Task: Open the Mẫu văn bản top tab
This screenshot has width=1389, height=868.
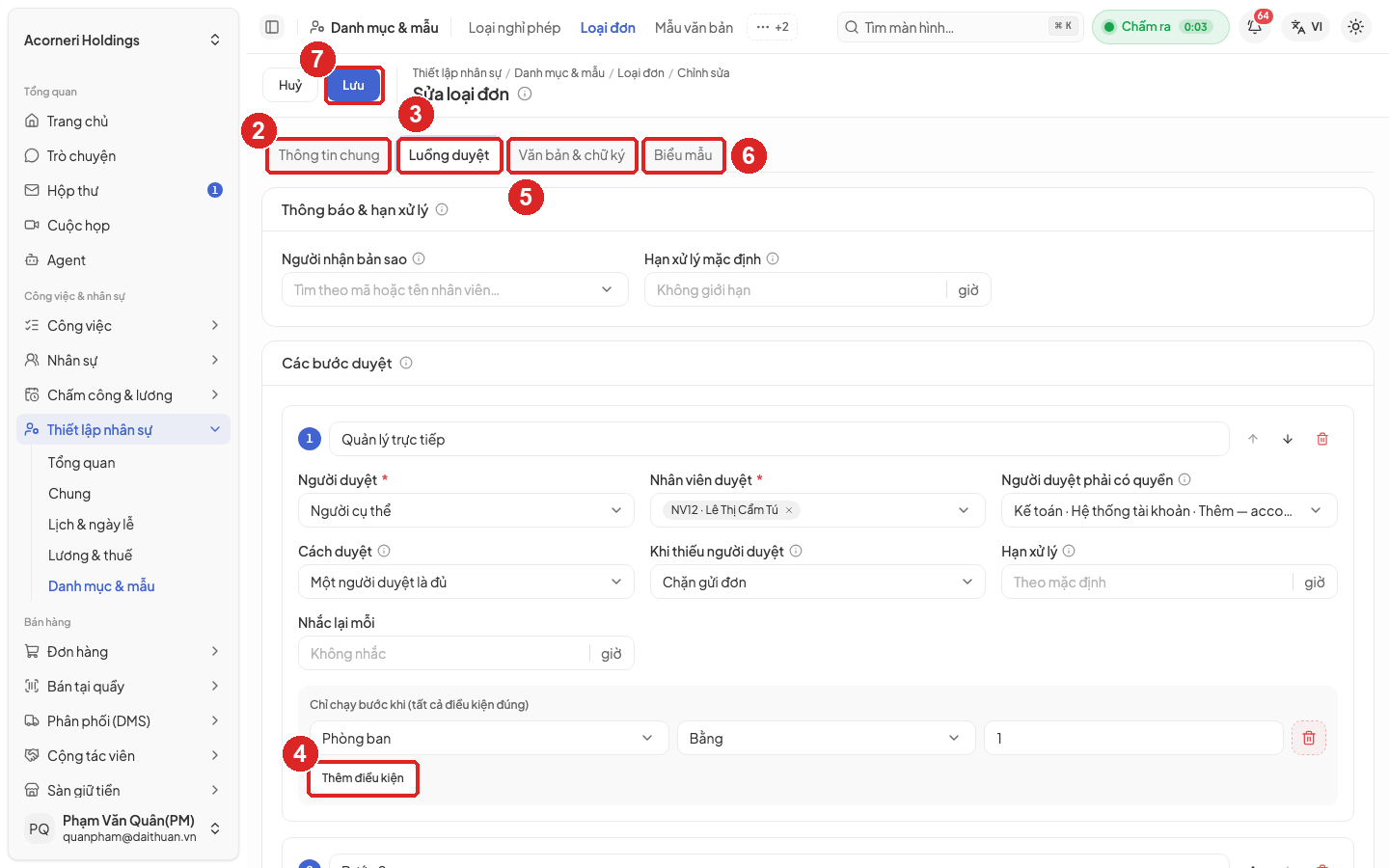Action: pos(694,27)
